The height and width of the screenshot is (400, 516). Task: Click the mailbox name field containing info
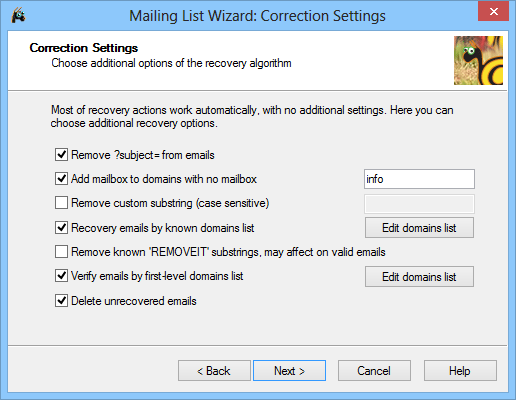(x=419, y=179)
